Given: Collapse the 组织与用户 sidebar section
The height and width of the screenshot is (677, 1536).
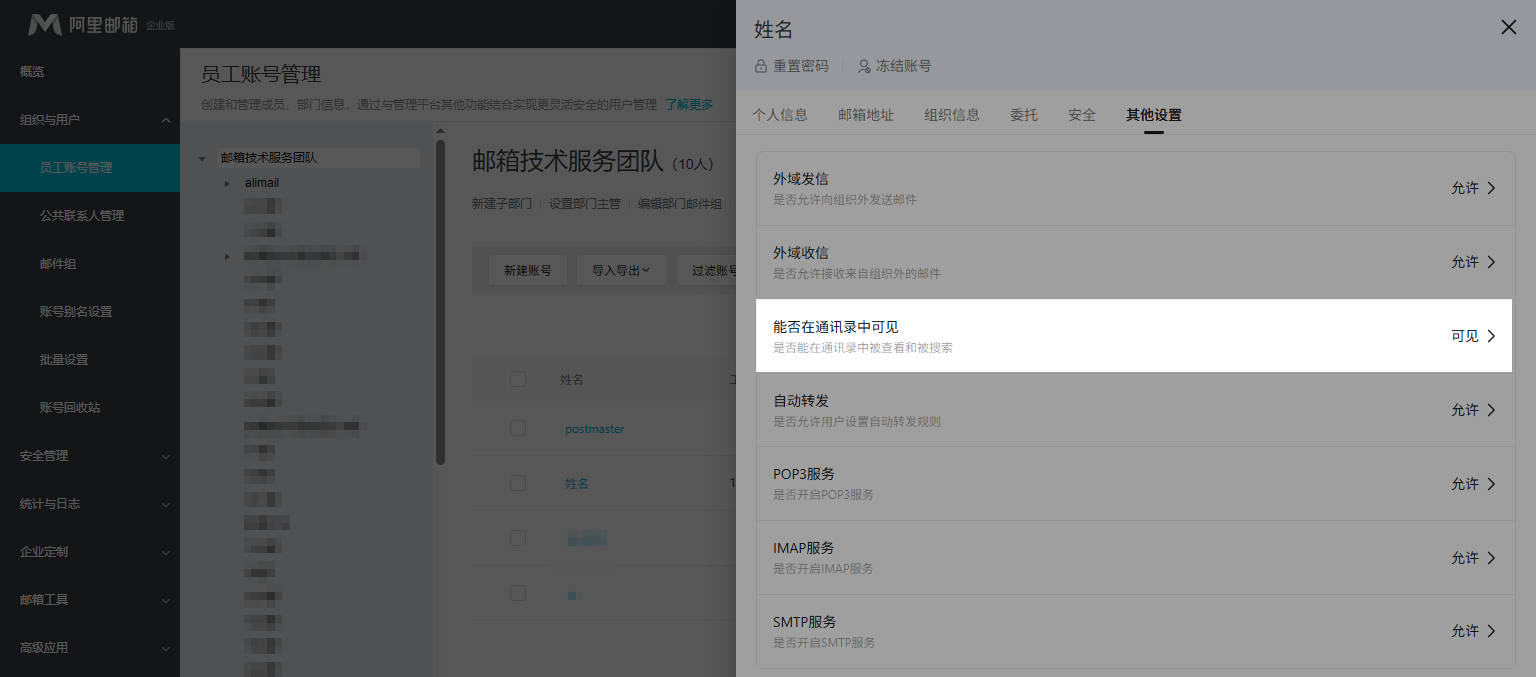Looking at the screenshot, I should click(x=166, y=120).
